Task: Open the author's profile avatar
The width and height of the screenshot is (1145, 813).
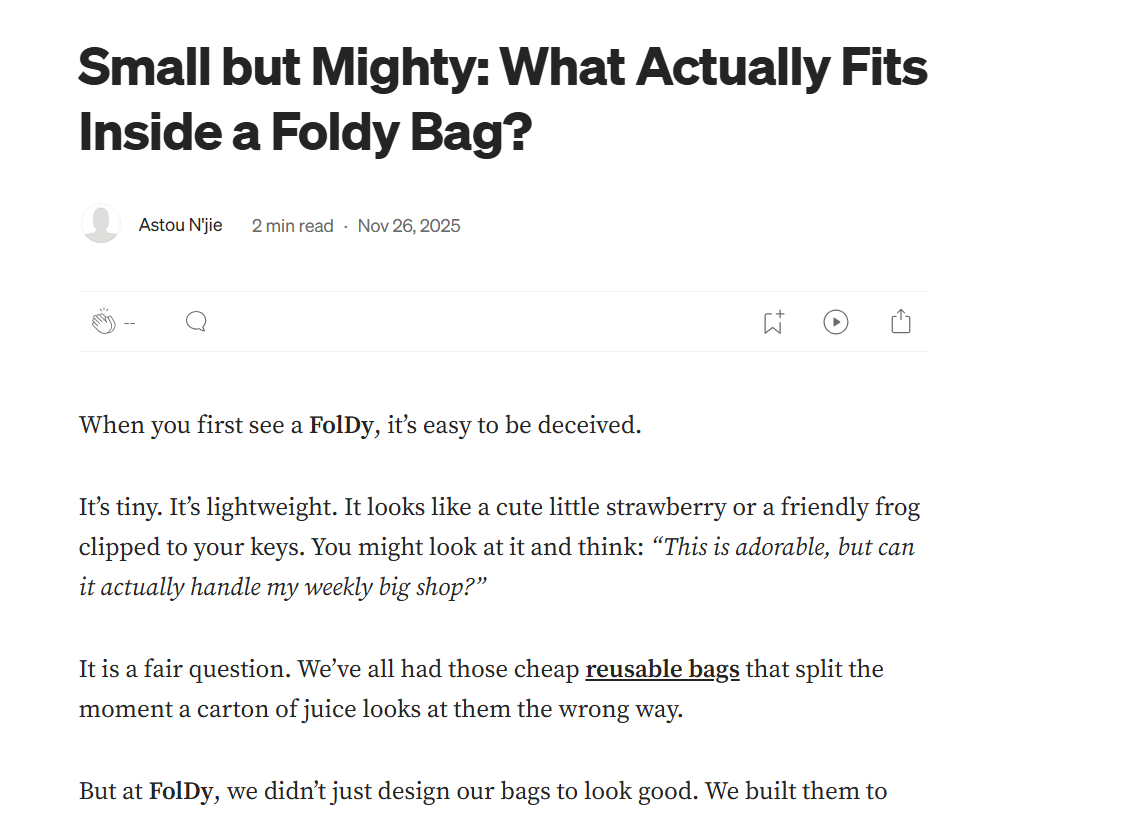Action: click(101, 225)
